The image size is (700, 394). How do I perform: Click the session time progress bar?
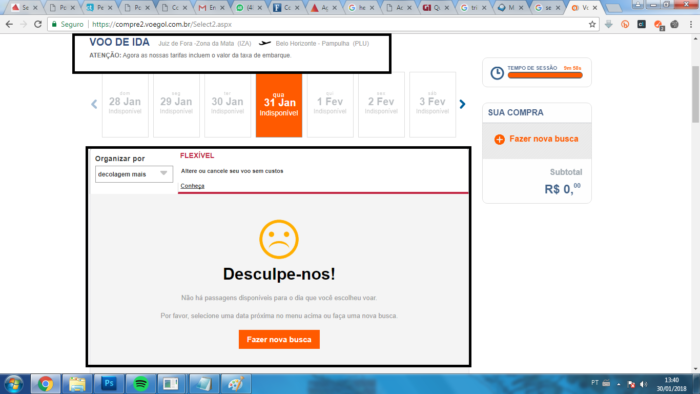[x=545, y=75]
